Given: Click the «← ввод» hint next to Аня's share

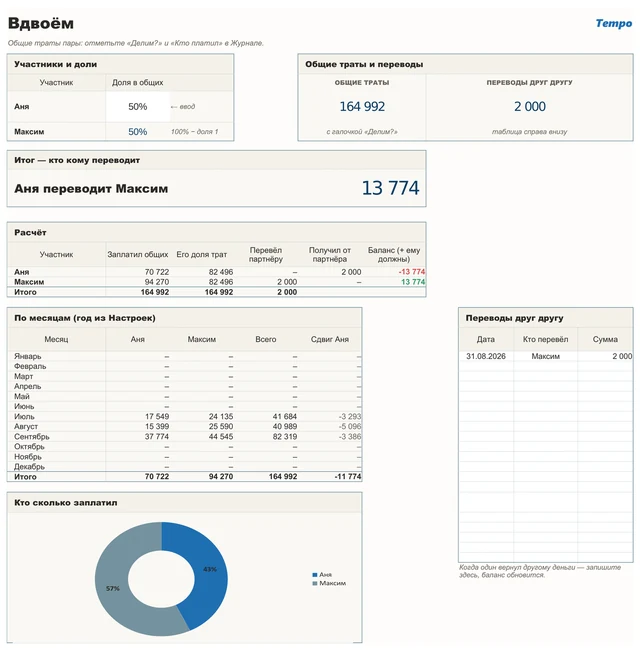Looking at the screenshot, I should pos(183,107).
